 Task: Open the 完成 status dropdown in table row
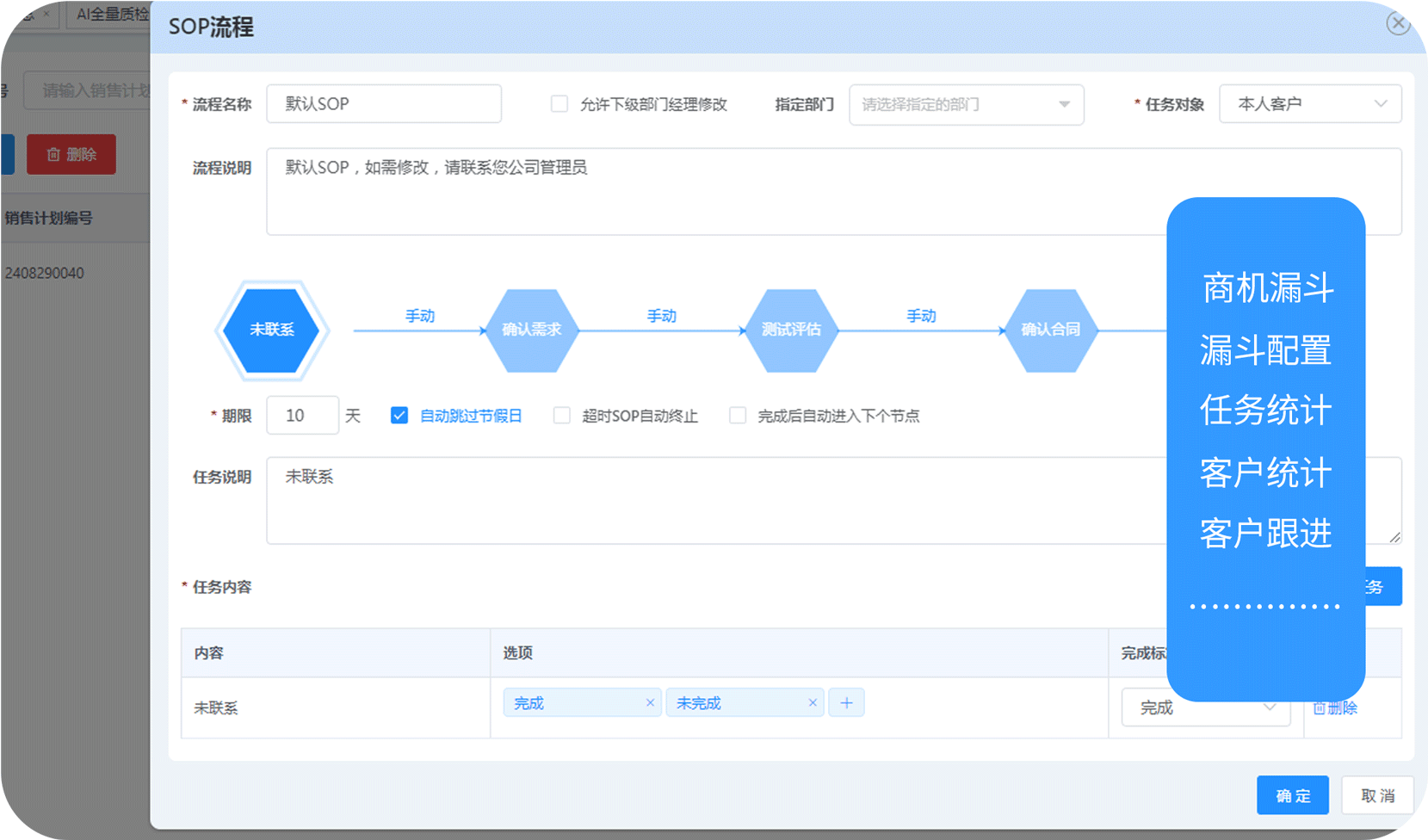click(1205, 707)
